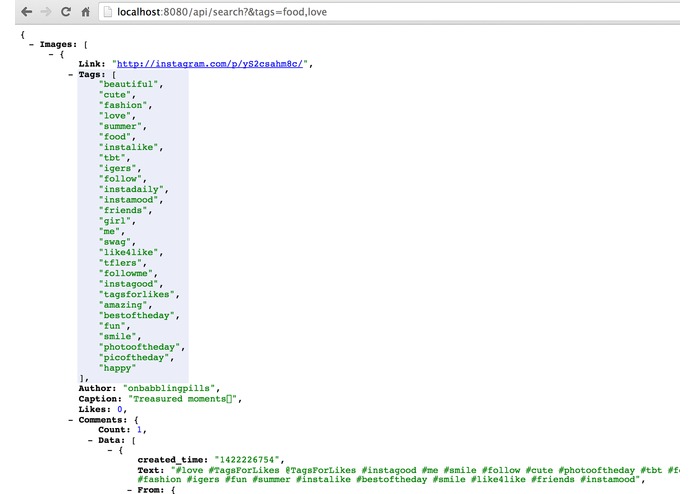
Task: Collapse the From object
Action: 129,490
